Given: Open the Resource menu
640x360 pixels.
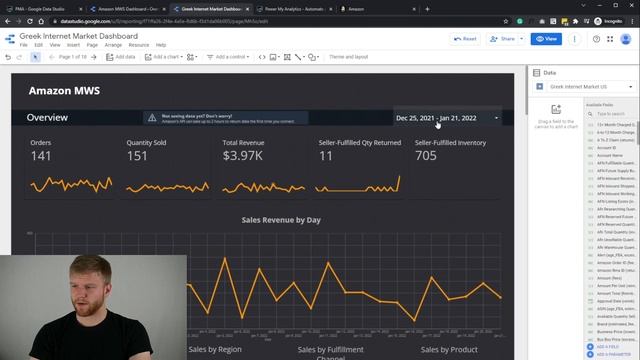Looking at the screenshot, I should (139, 45).
